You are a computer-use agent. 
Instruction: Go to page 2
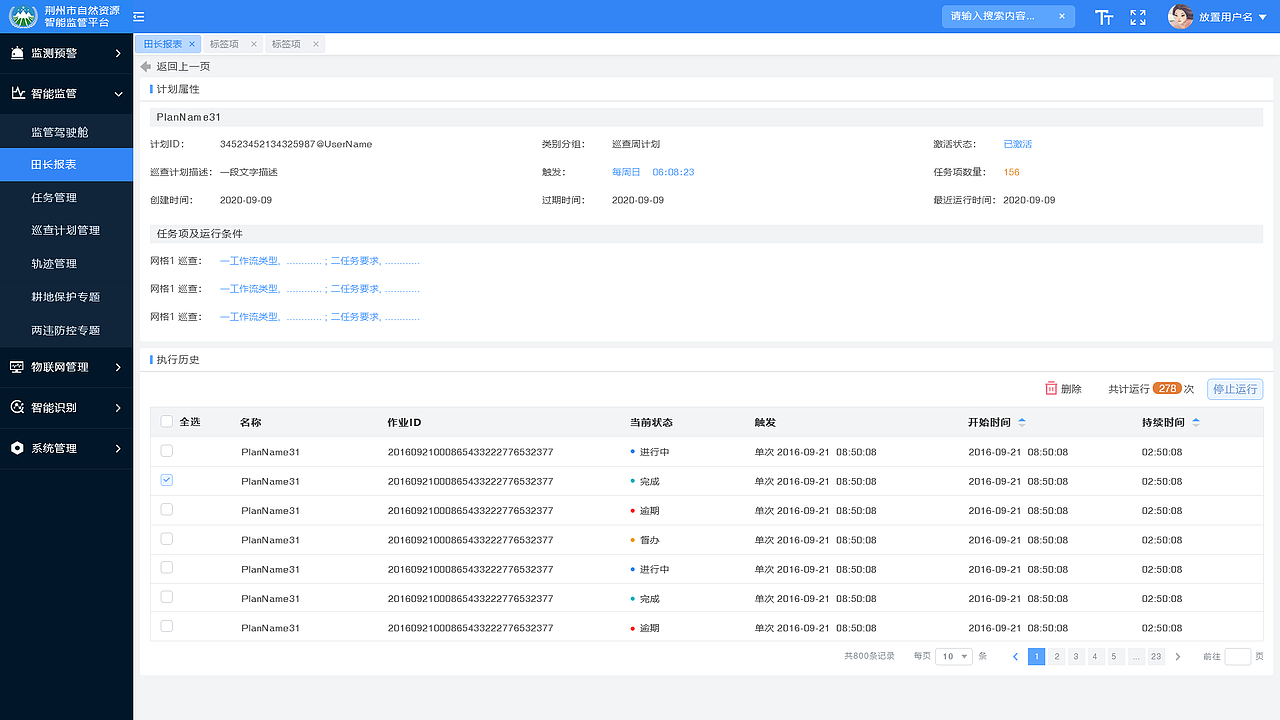click(x=1057, y=657)
